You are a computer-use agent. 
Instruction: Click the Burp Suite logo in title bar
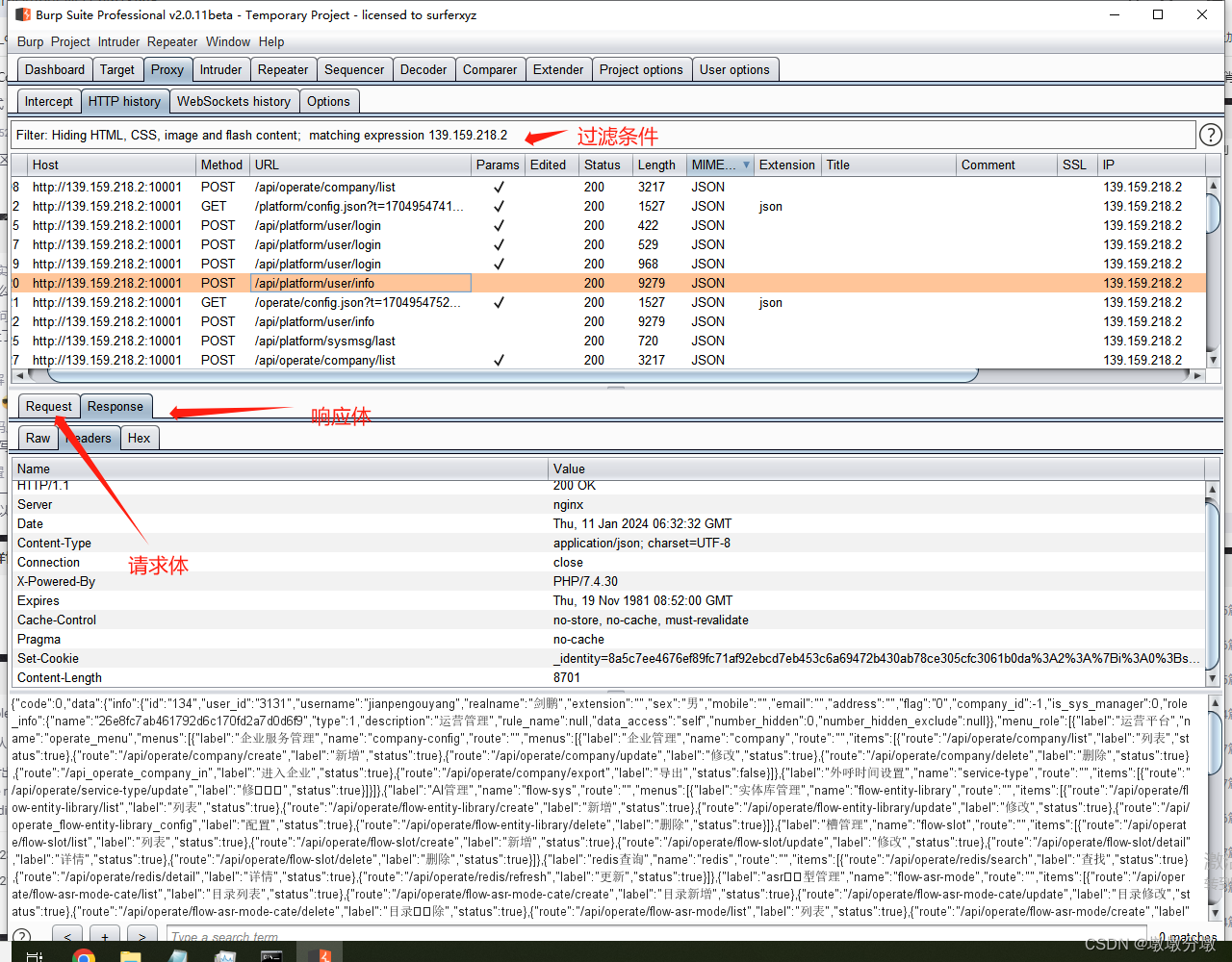[x=23, y=14]
